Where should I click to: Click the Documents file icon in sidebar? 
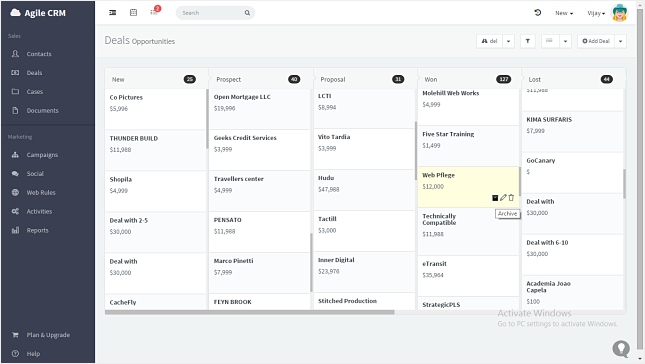[x=15, y=110]
